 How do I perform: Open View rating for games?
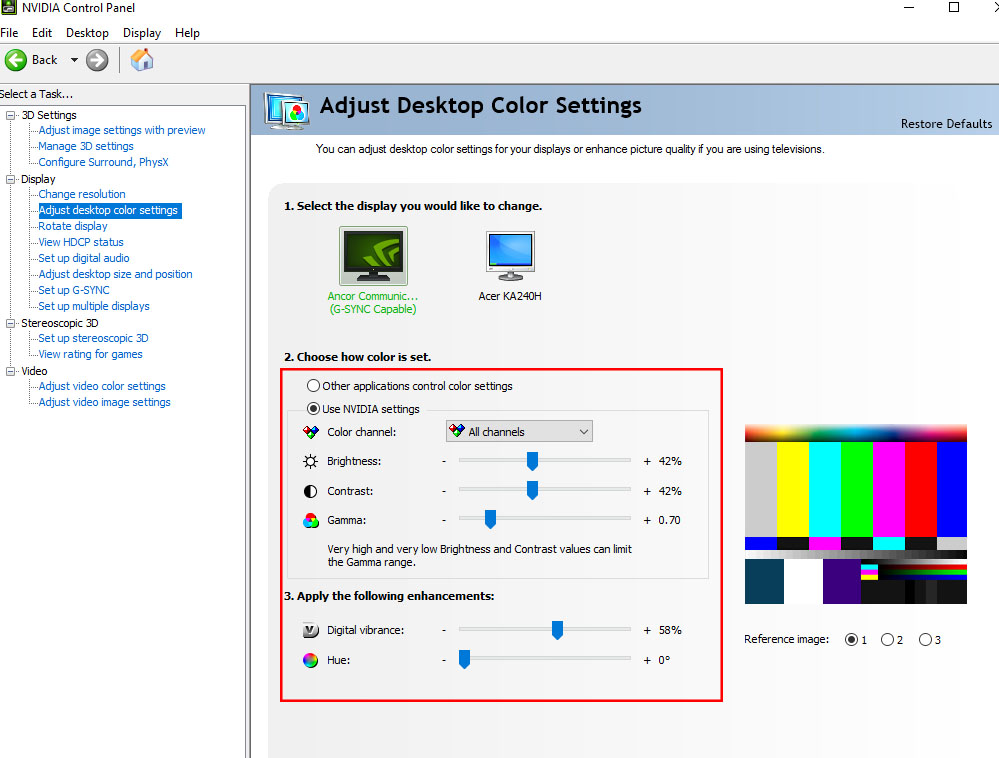(90, 354)
